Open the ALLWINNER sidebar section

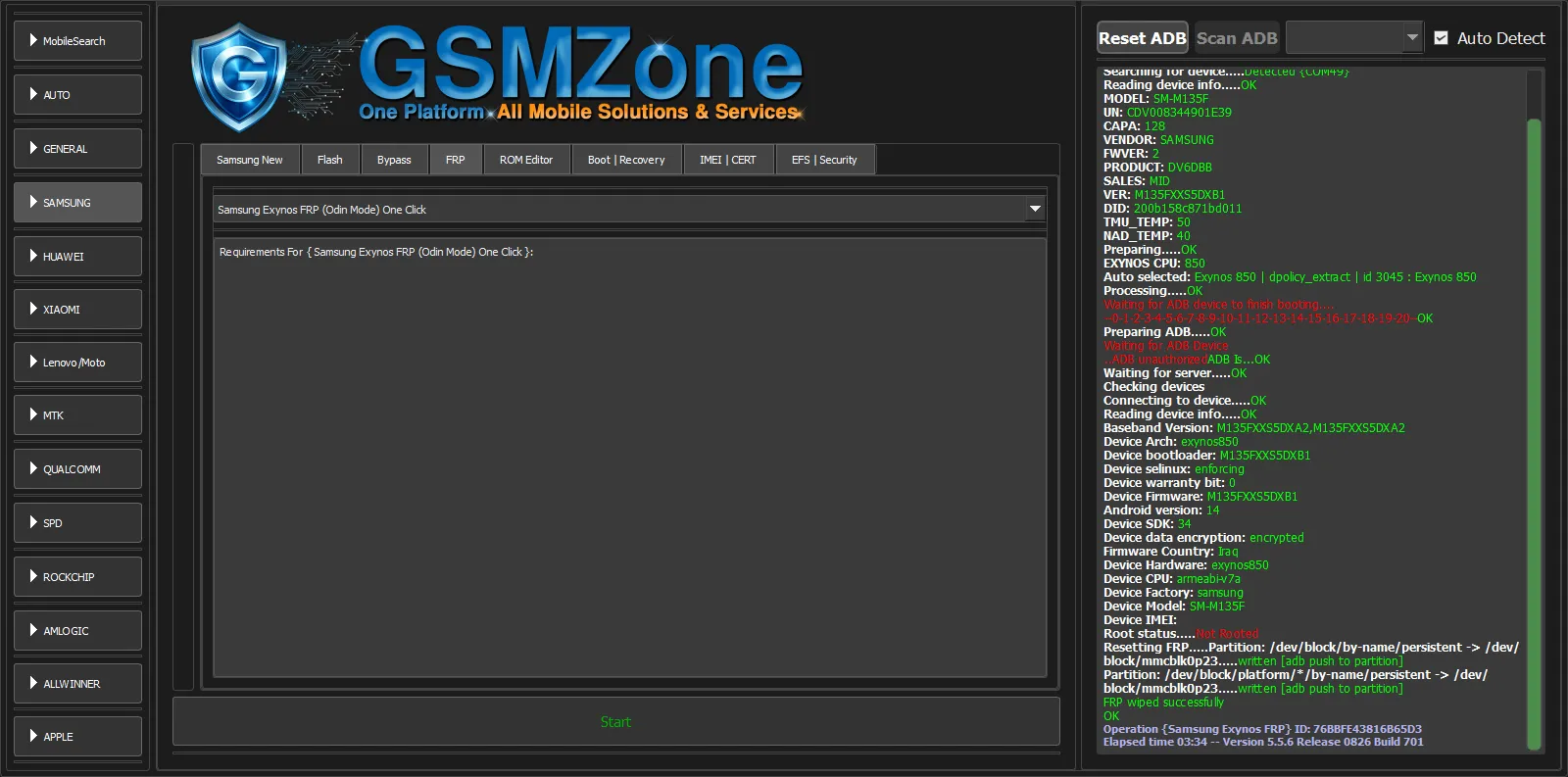(77, 684)
